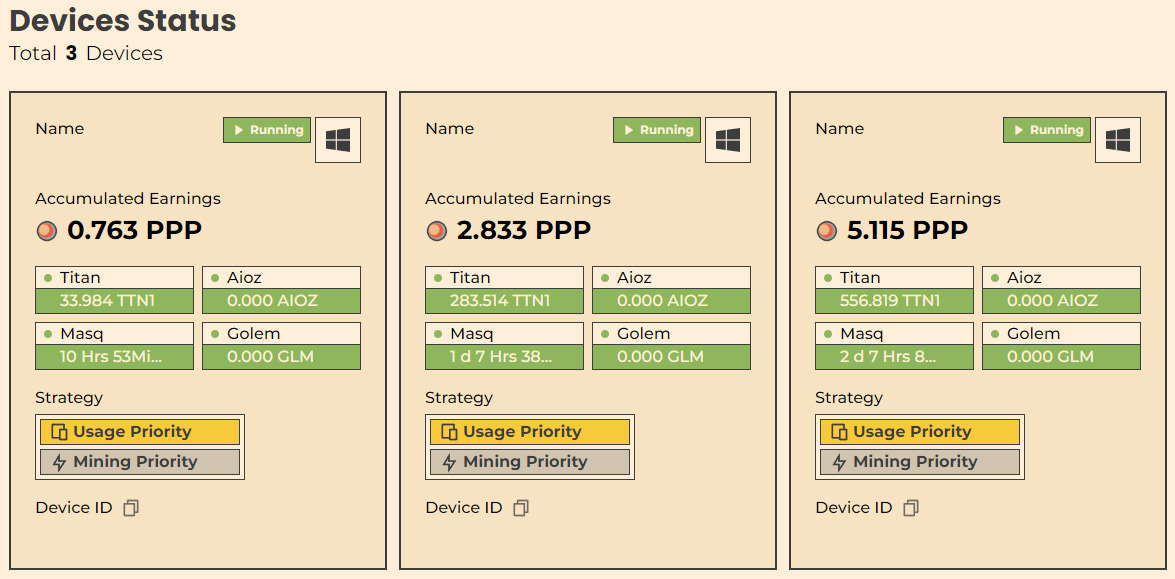
Task: Click the 33.984 TTN1 Titan value
Action: [x=115, y=301]
